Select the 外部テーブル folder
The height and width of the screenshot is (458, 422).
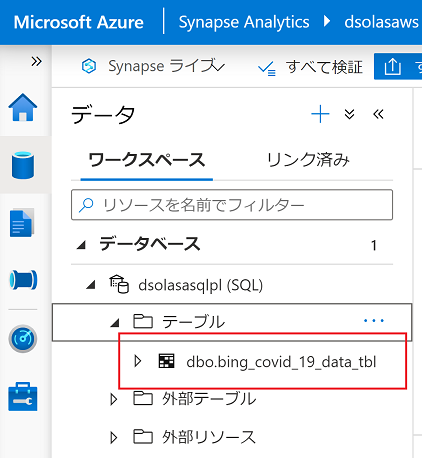coord(209,399)
